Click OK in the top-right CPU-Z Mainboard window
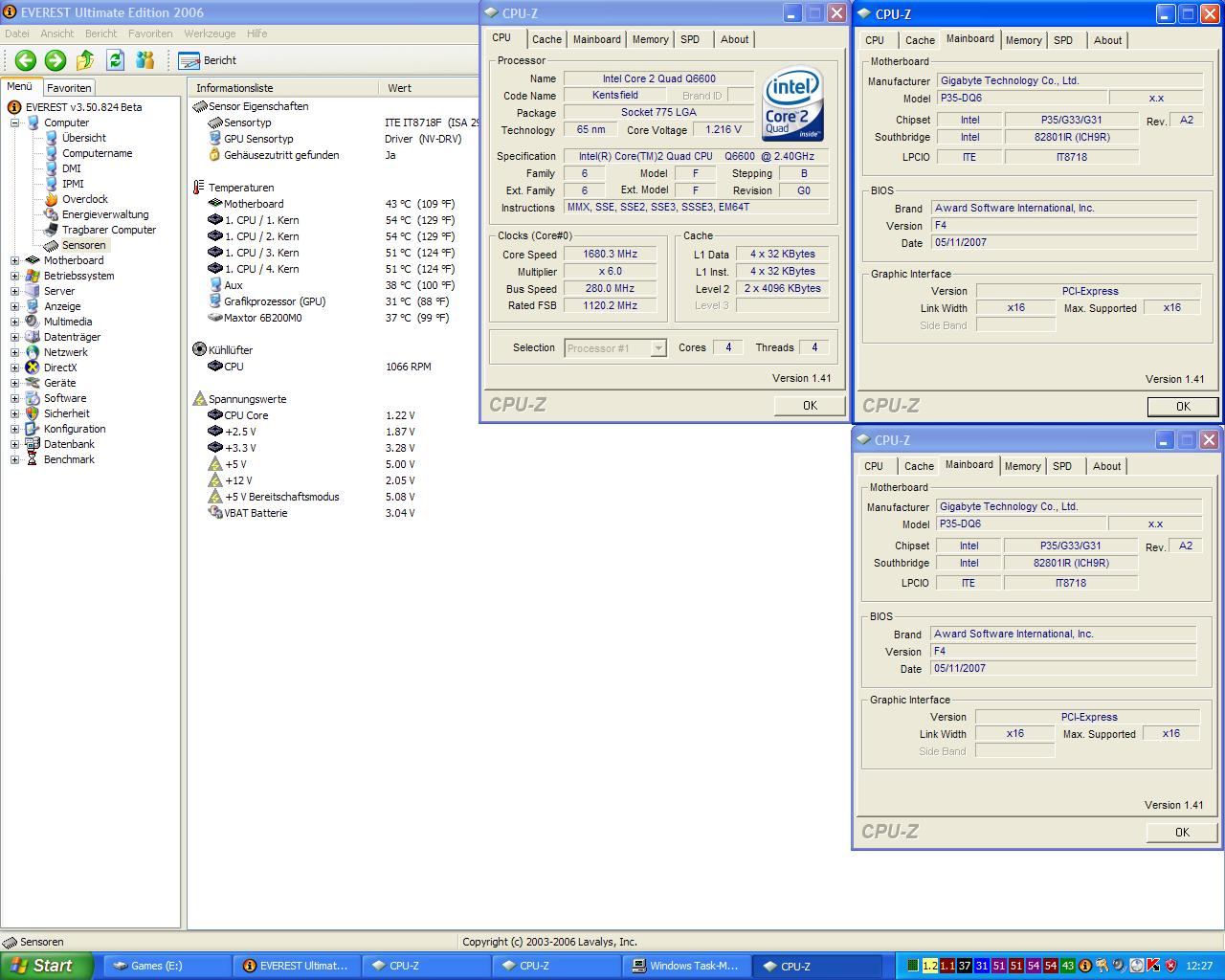Screen dimensions: 1225x980 (1183, 406)
